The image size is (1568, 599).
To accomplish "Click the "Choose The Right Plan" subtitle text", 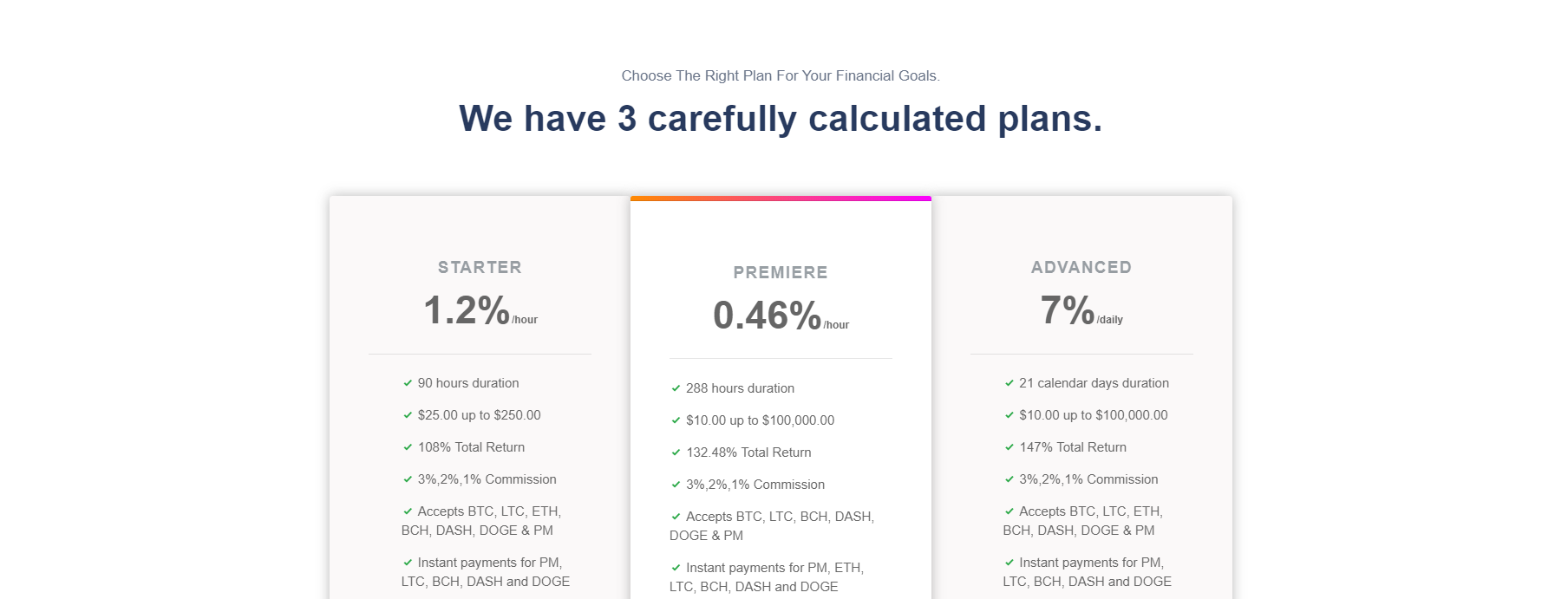I will click(781, 76).
